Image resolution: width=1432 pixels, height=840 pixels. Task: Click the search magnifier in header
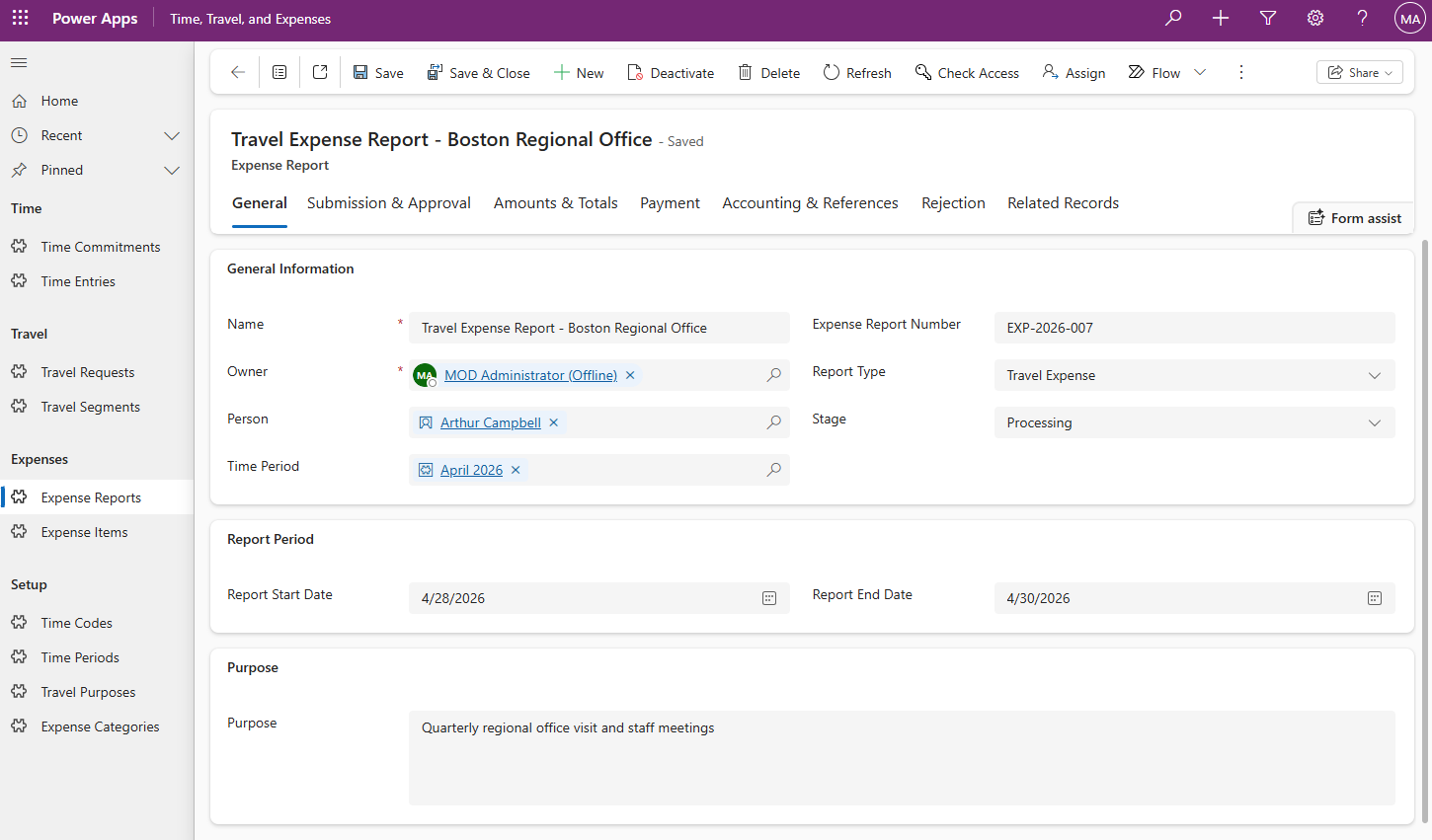pyautogui.click(x=1173, y=18)
